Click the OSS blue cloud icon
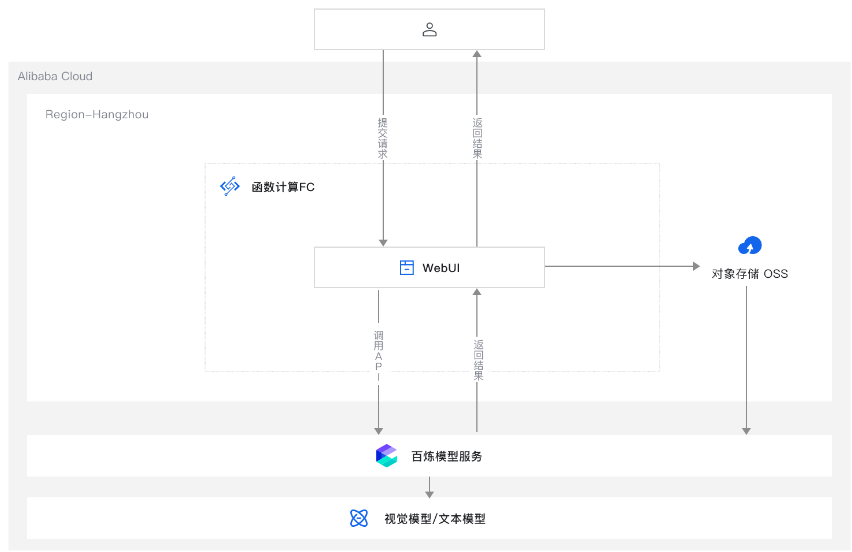 coord(750,246)
